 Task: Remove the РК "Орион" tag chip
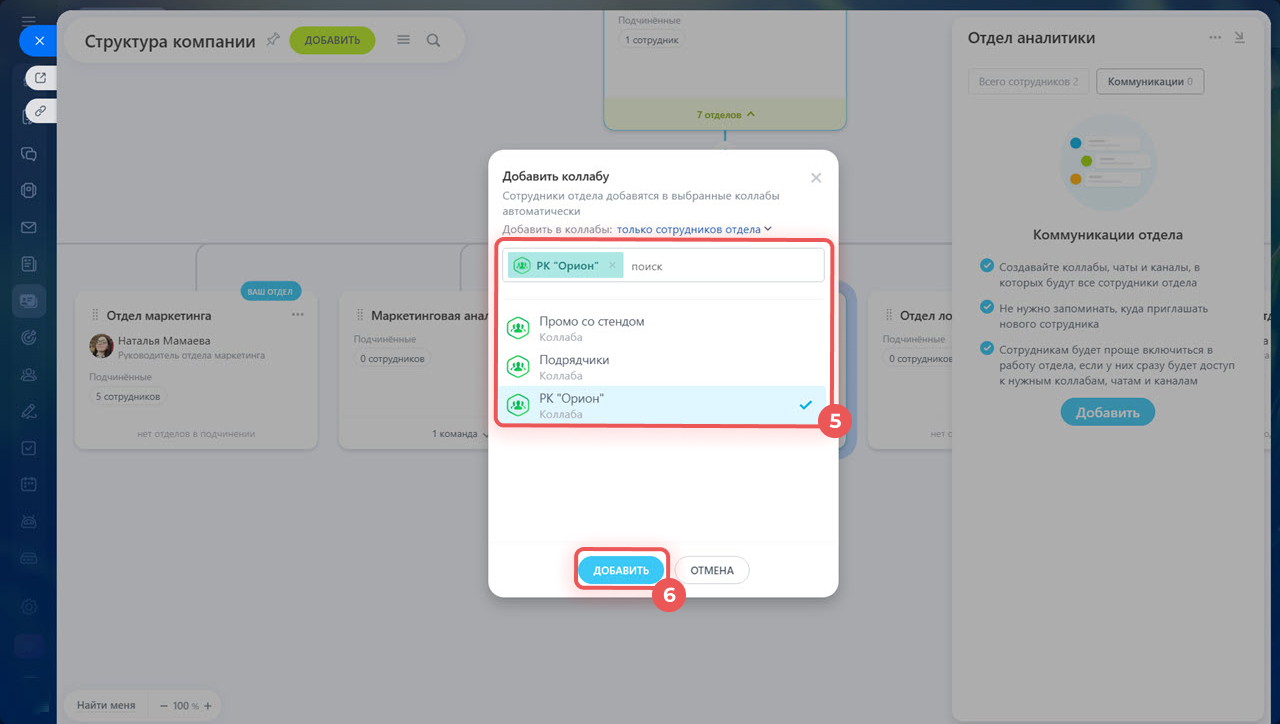coord(612,265)
